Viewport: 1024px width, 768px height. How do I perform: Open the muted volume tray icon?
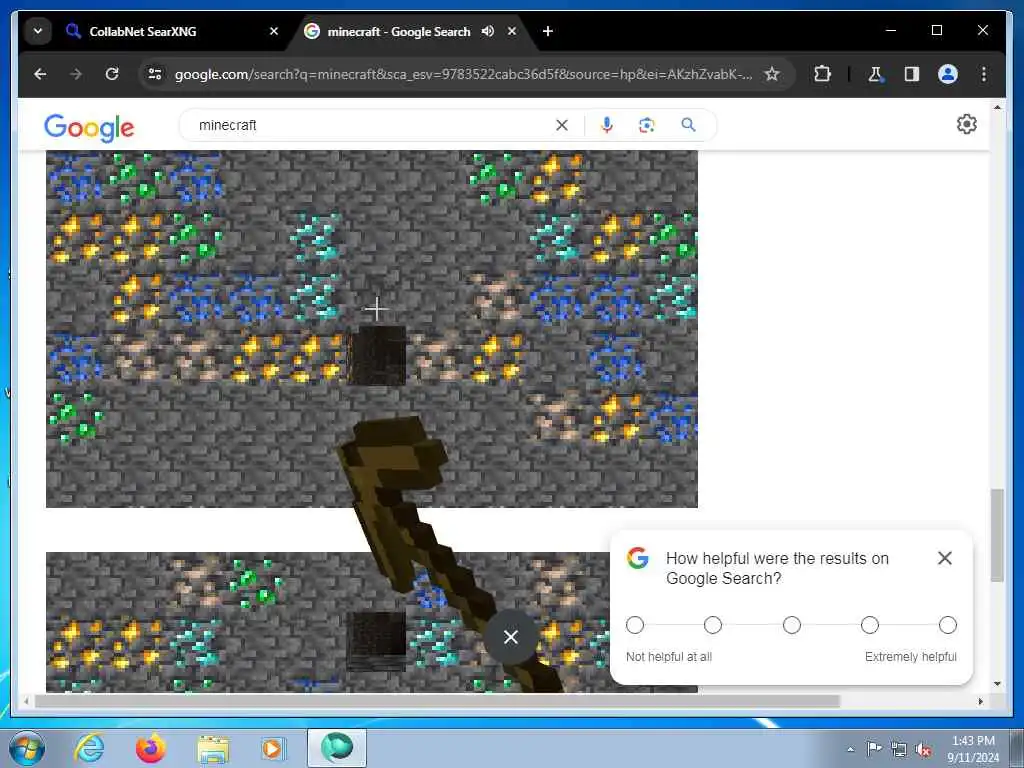pos(923,750)
